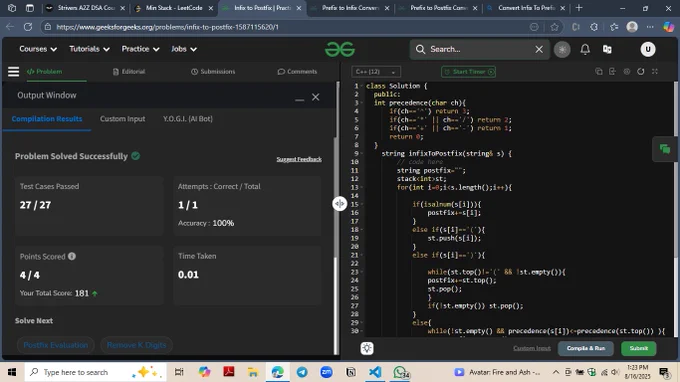Click the Custom Input link below editor

coord(532,348)
